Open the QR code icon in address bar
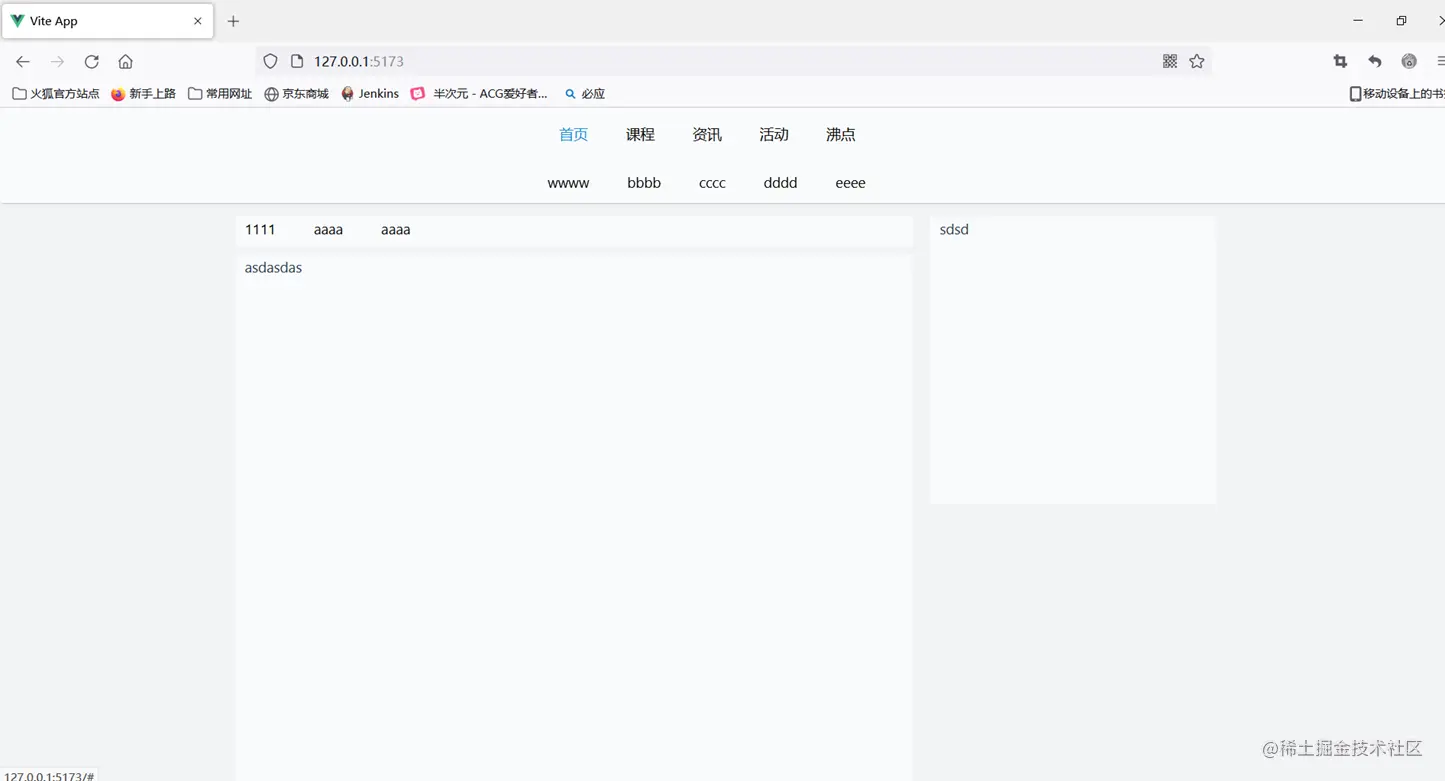The height and width of the screenshot is (781, 1445). coord(1170,61)
